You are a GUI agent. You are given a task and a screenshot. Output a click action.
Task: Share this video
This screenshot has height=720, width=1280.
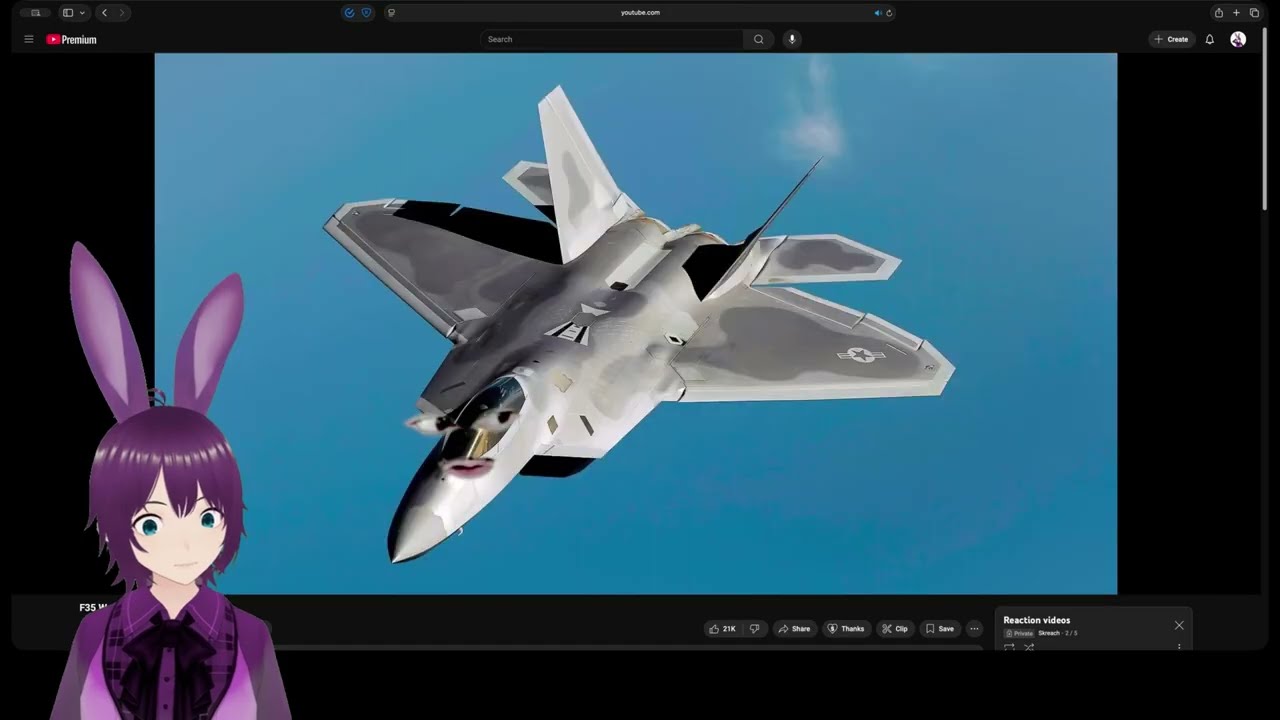794,629
